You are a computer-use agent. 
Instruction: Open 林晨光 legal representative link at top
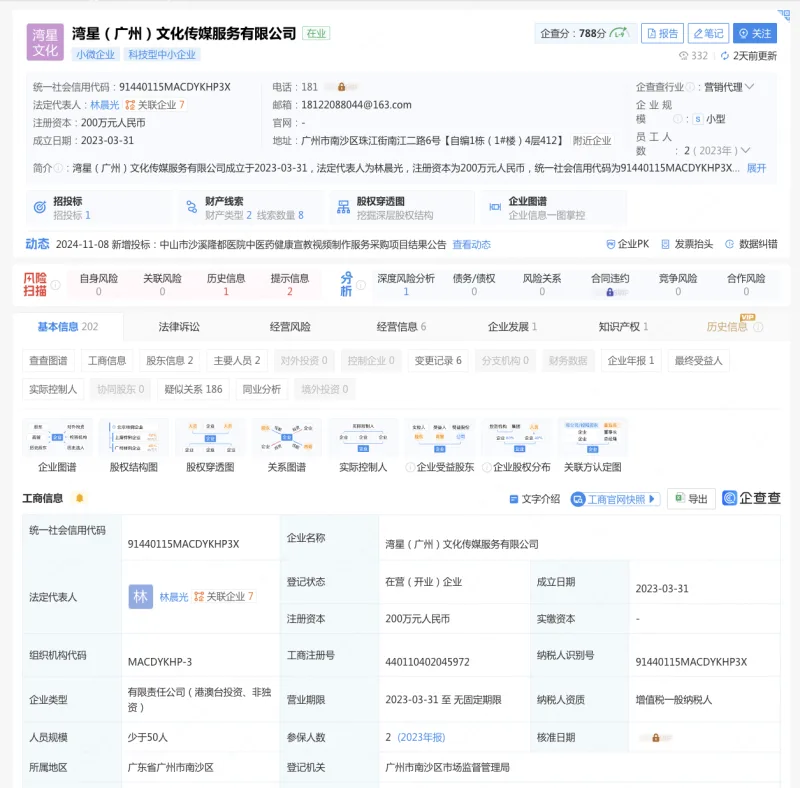click(105, 105)
